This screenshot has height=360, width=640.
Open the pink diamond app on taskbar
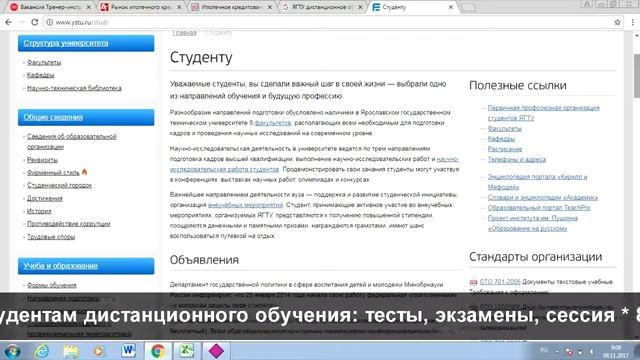[x=216, y=351]
